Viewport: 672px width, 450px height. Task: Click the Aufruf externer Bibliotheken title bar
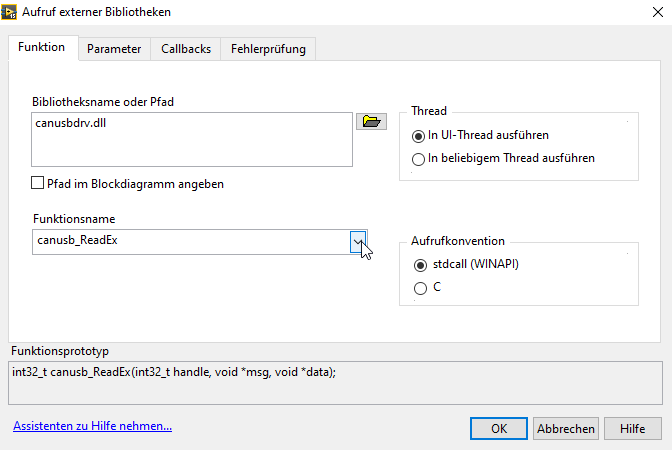[300, 12]
